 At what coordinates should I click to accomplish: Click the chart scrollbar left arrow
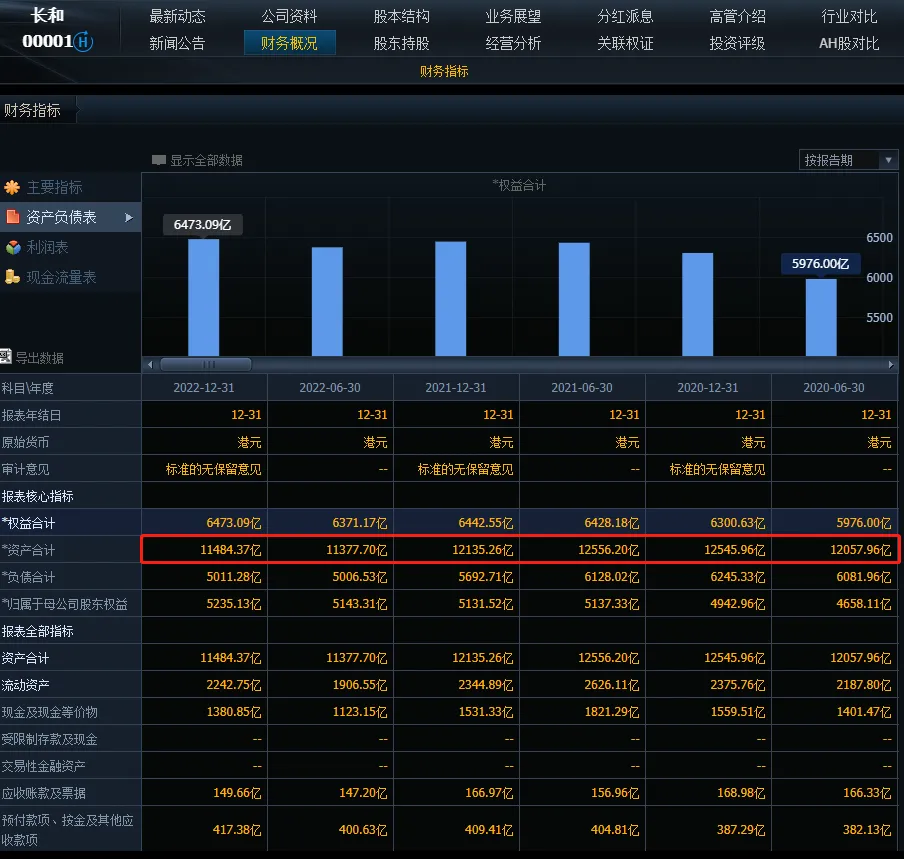[150, 365]
